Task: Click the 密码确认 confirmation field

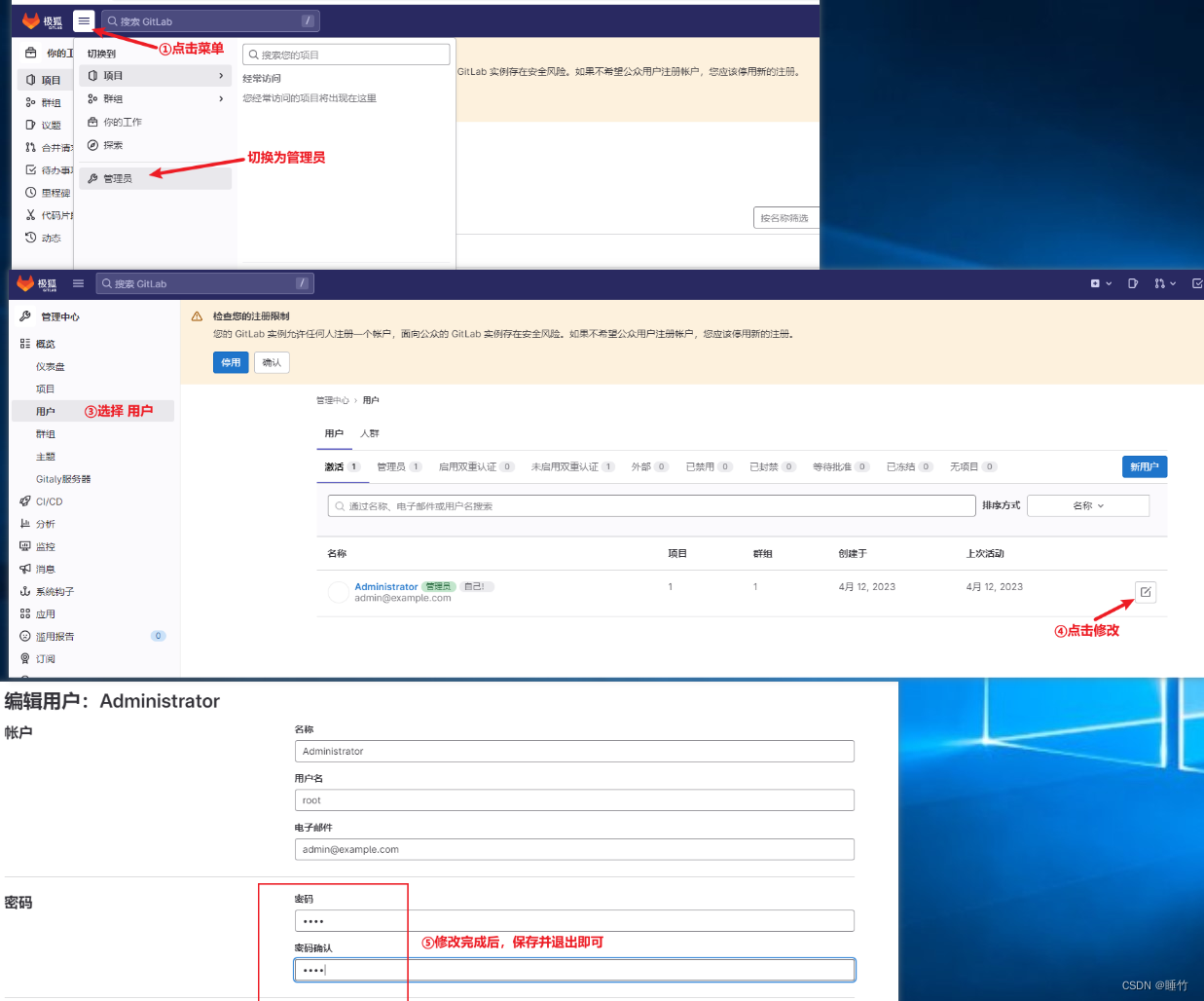Action: [574, 969]
